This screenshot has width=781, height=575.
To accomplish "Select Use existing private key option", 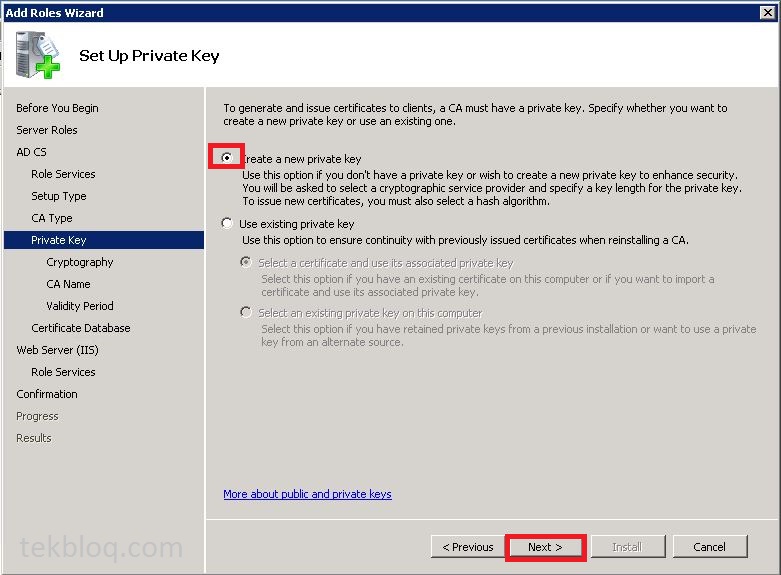I will 227,223.
